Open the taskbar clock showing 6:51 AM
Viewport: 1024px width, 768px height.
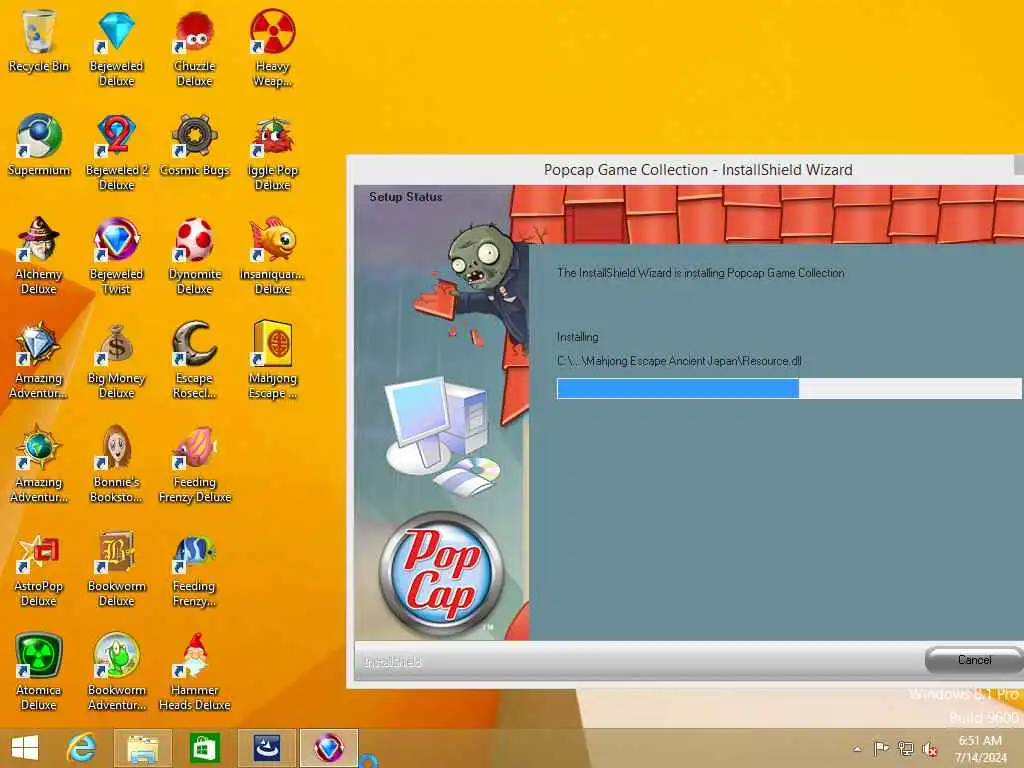click(x=980, y=749)
